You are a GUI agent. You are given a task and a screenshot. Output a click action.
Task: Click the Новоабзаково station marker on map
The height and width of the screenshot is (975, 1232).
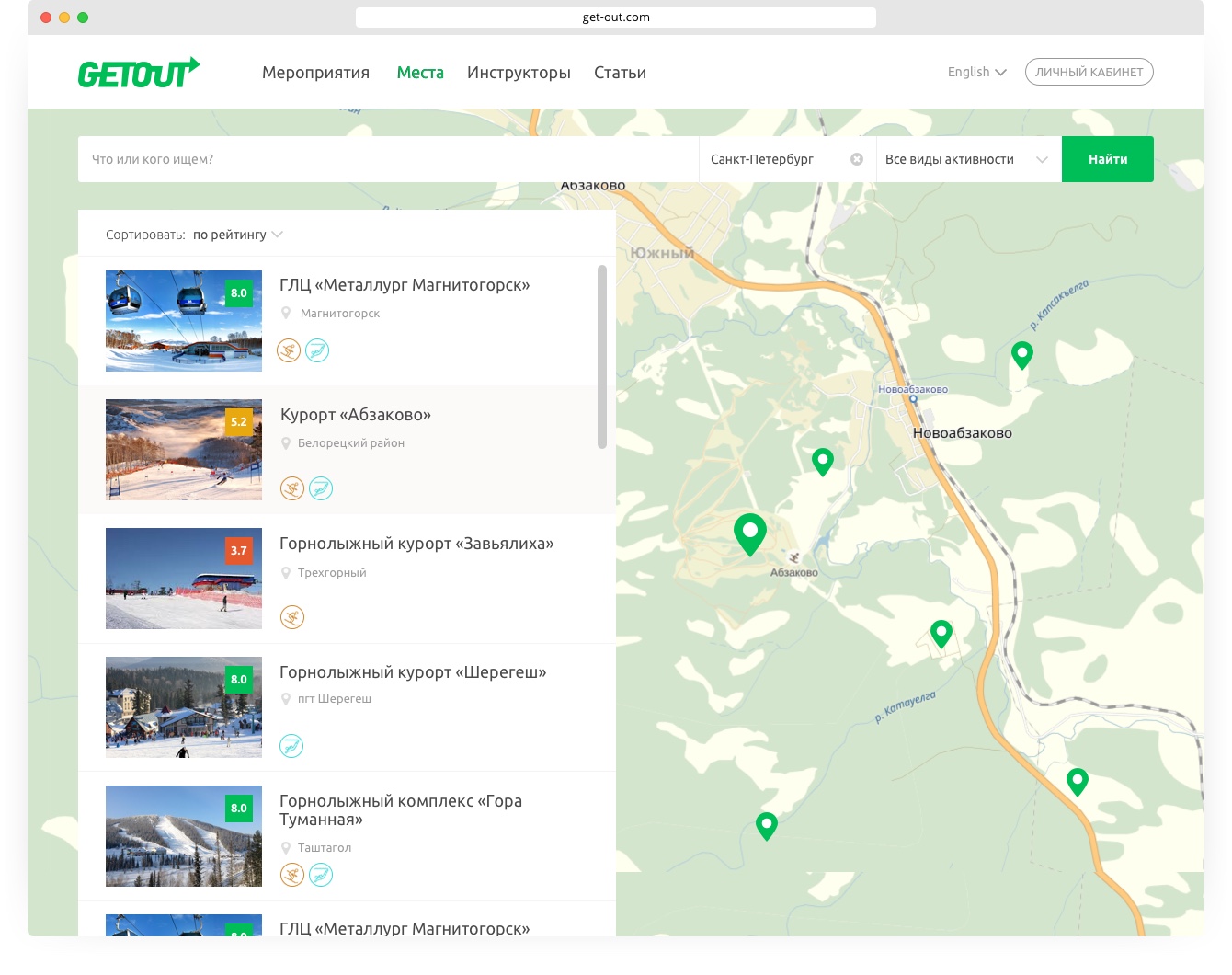click(913, 400)
